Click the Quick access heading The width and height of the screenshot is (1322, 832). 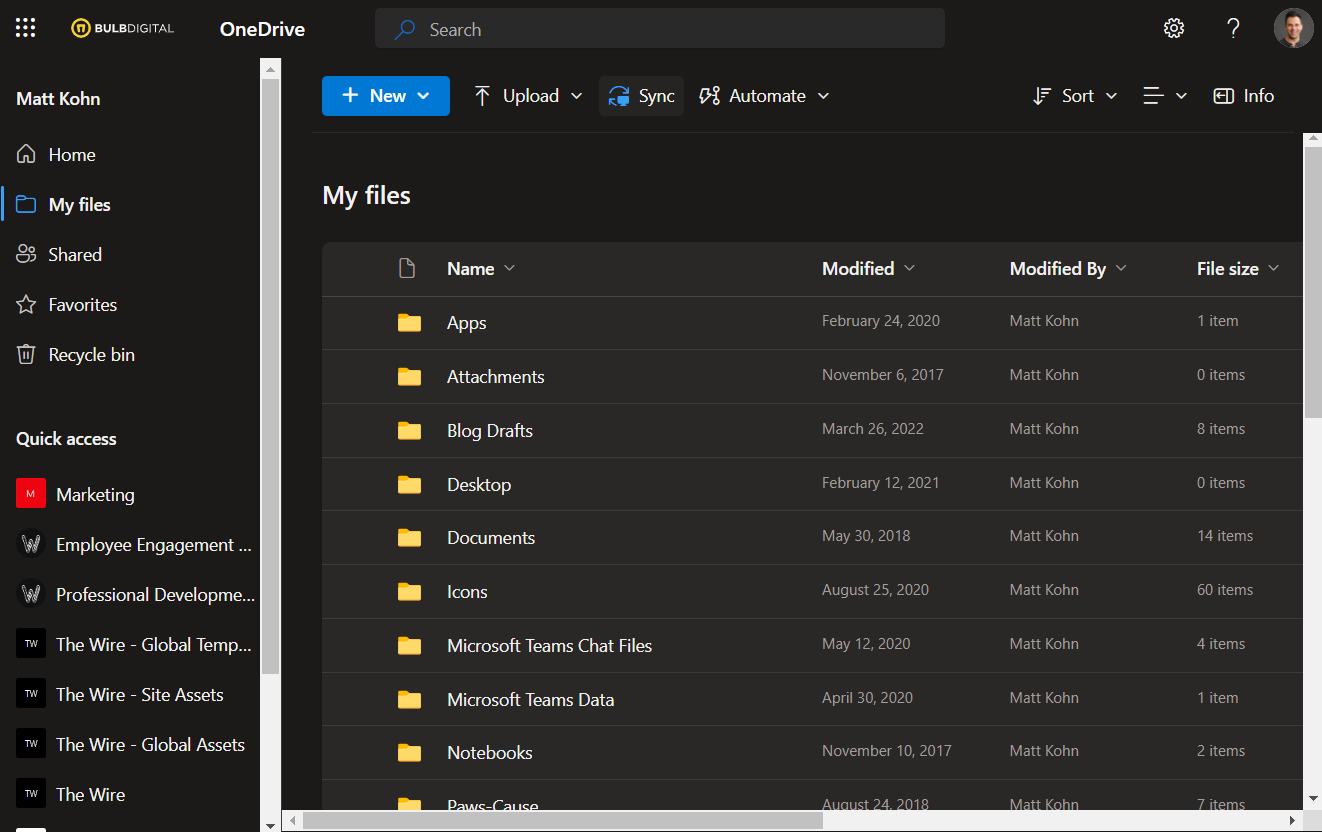point(66,438)
